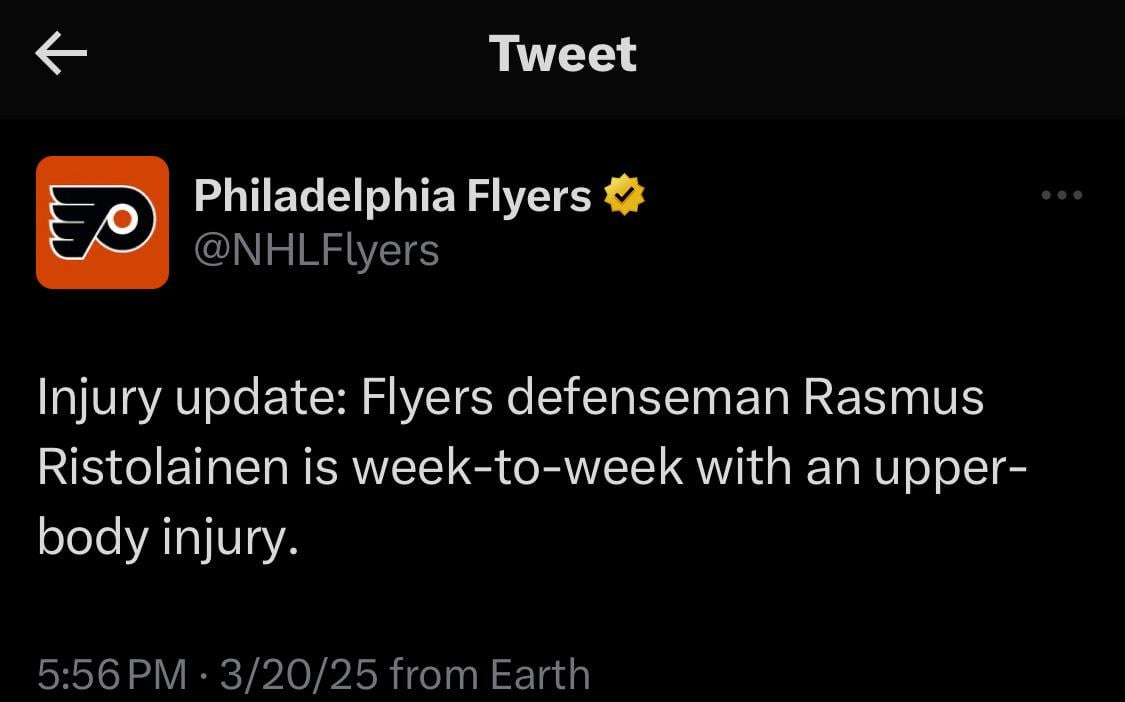
Task: Click "Flyers" inside the tweet body text
Action: [x=427, y=398]
